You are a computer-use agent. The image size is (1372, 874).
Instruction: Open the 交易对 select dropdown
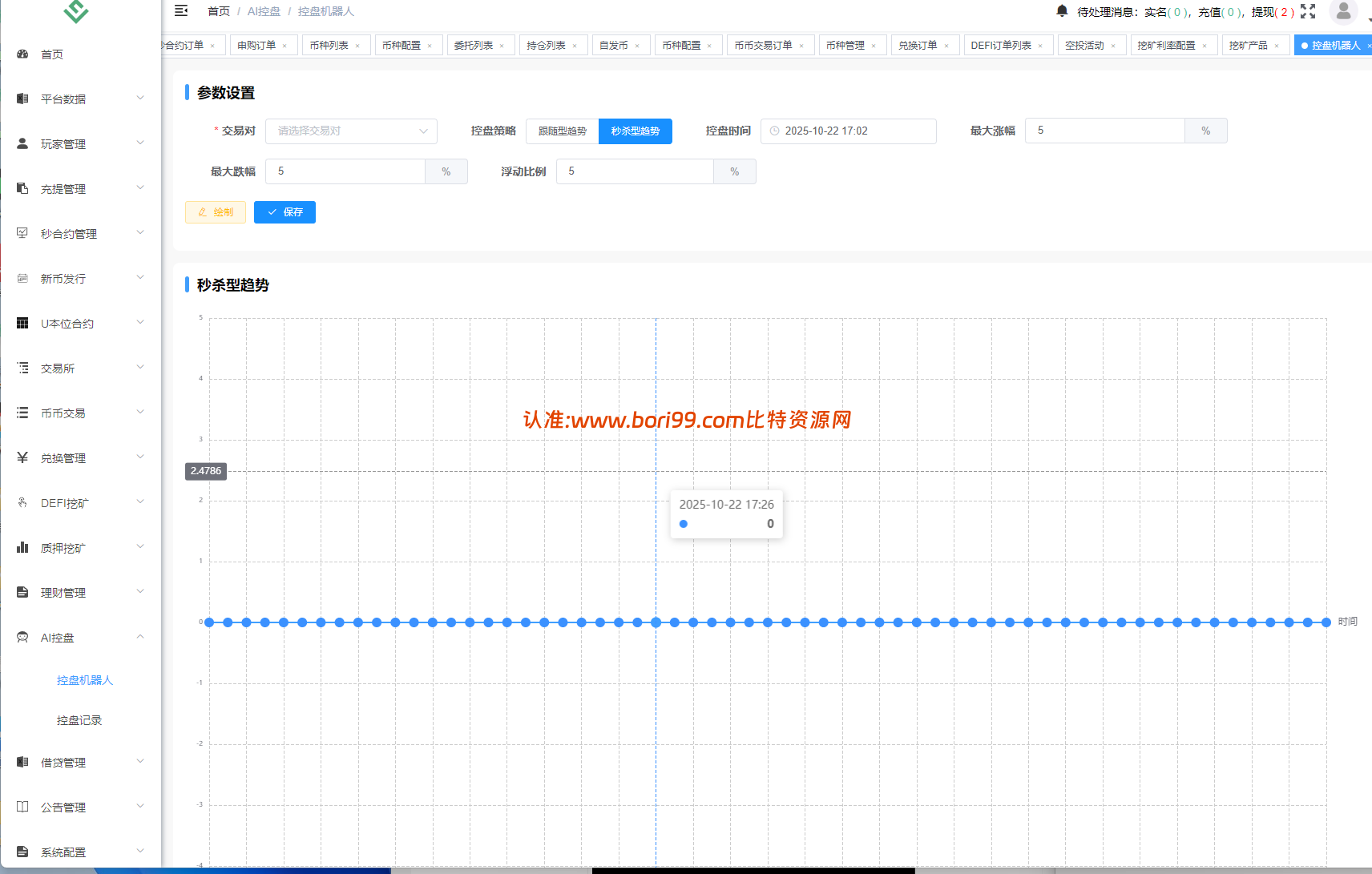tap(351, 131)
